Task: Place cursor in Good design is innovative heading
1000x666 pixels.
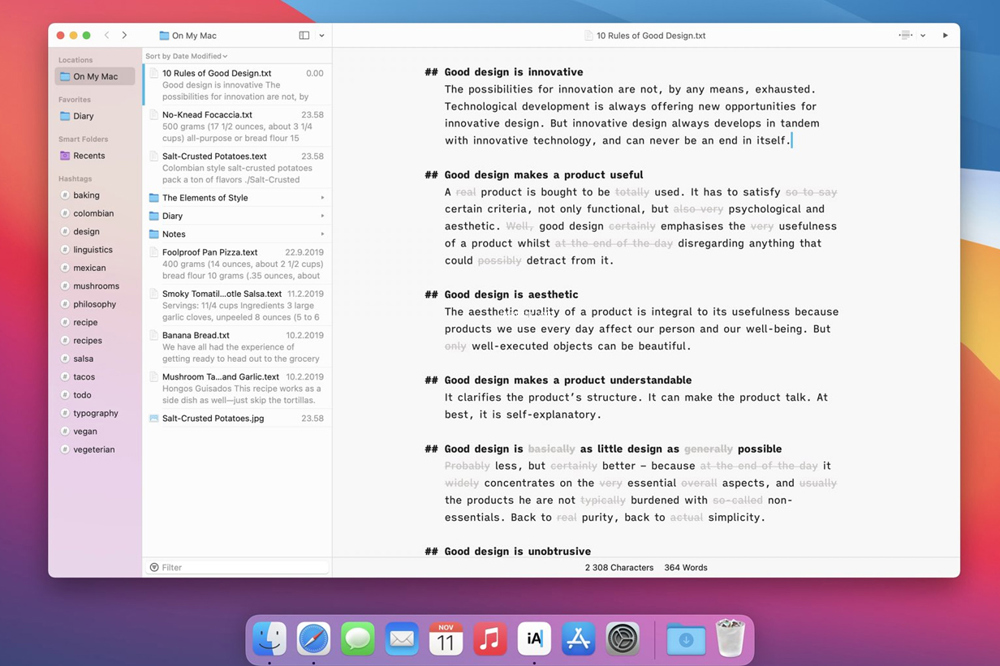Action: click(513, 72)
